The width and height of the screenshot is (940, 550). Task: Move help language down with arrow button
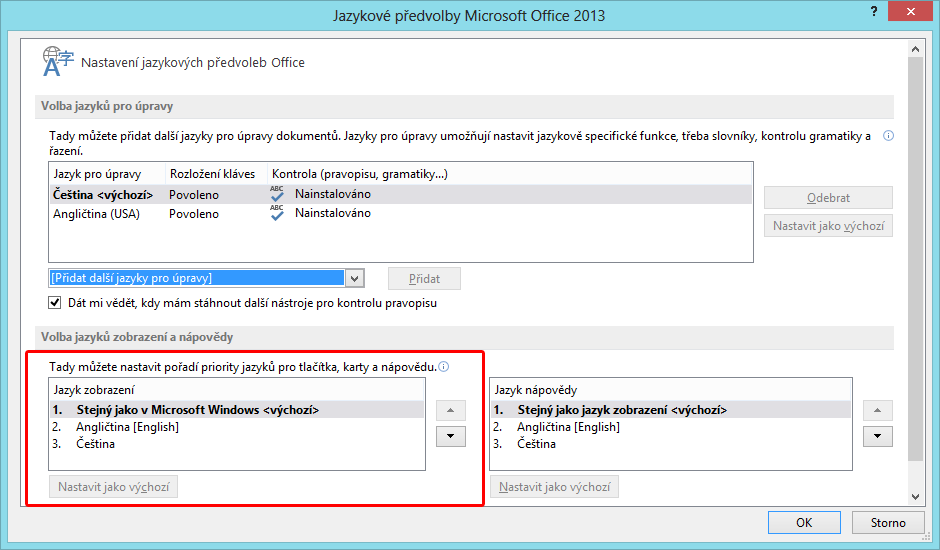click(x=877, y=436)
